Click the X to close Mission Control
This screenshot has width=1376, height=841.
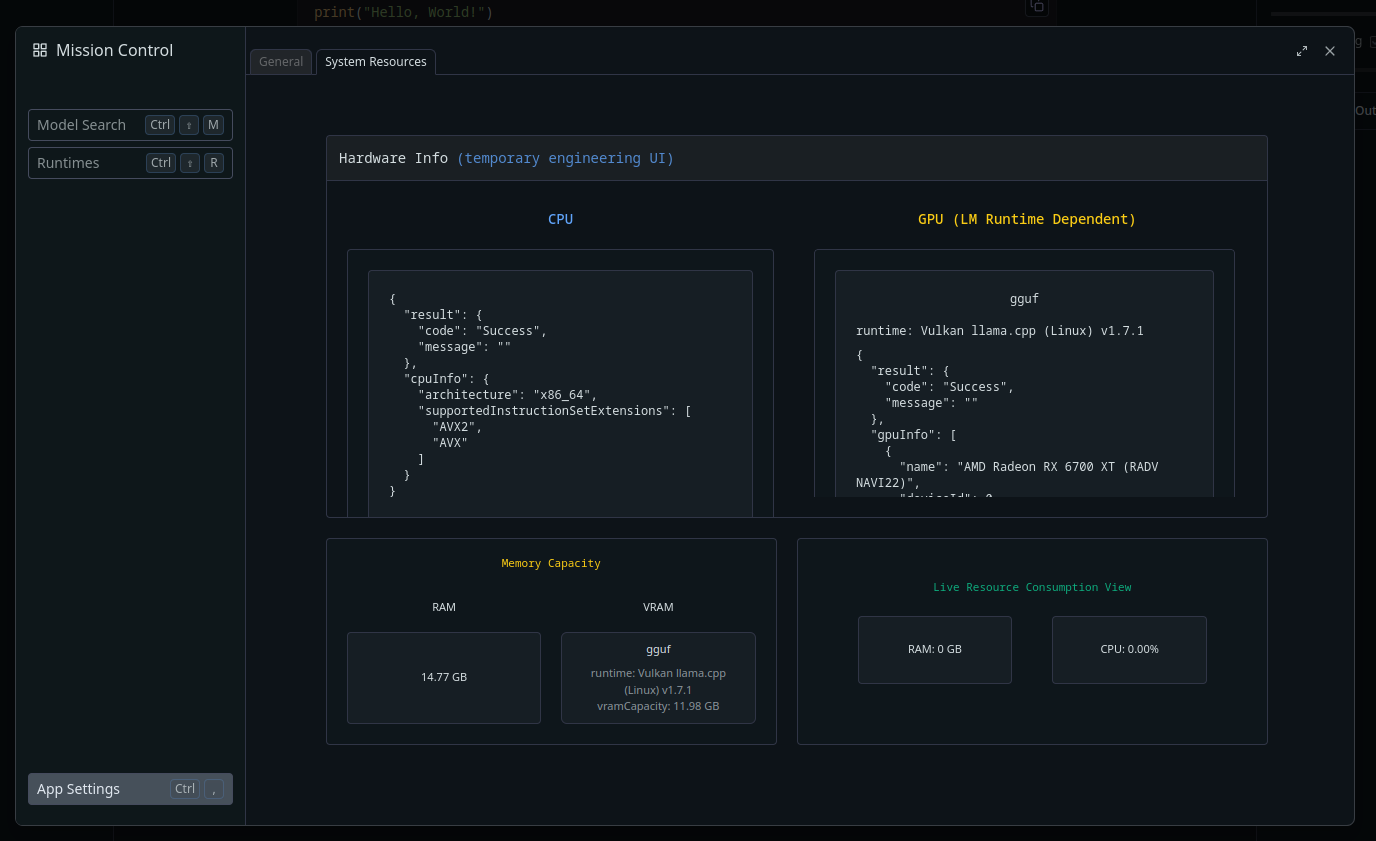tap(1330, 50)
